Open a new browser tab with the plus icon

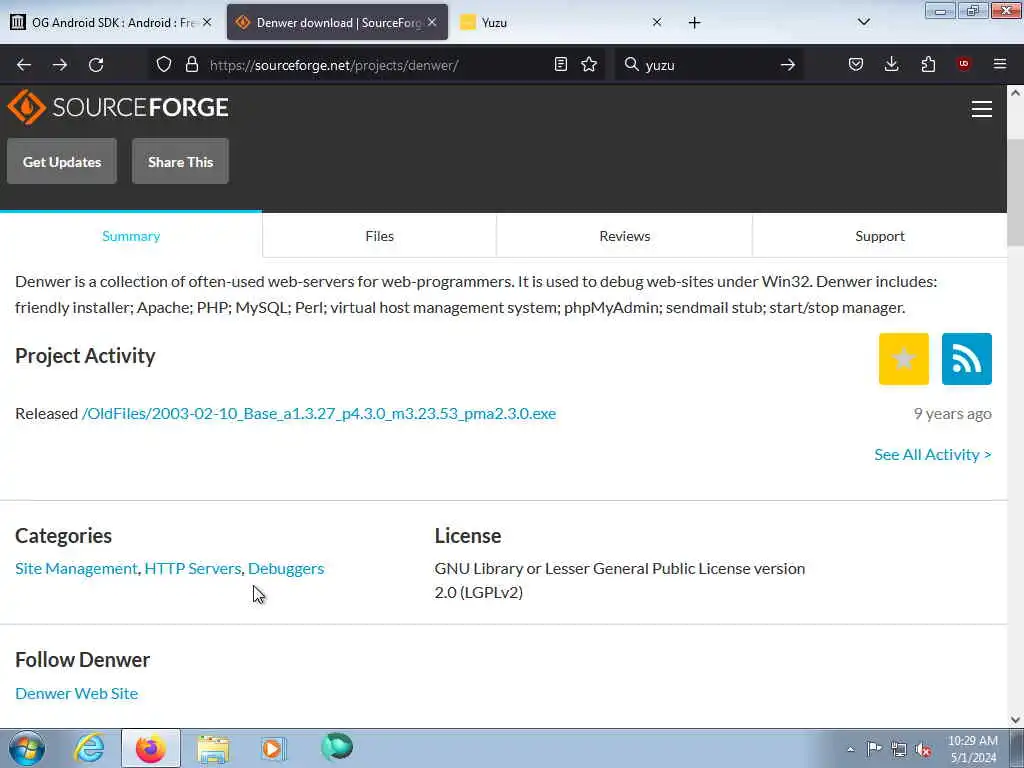(694, 23)
